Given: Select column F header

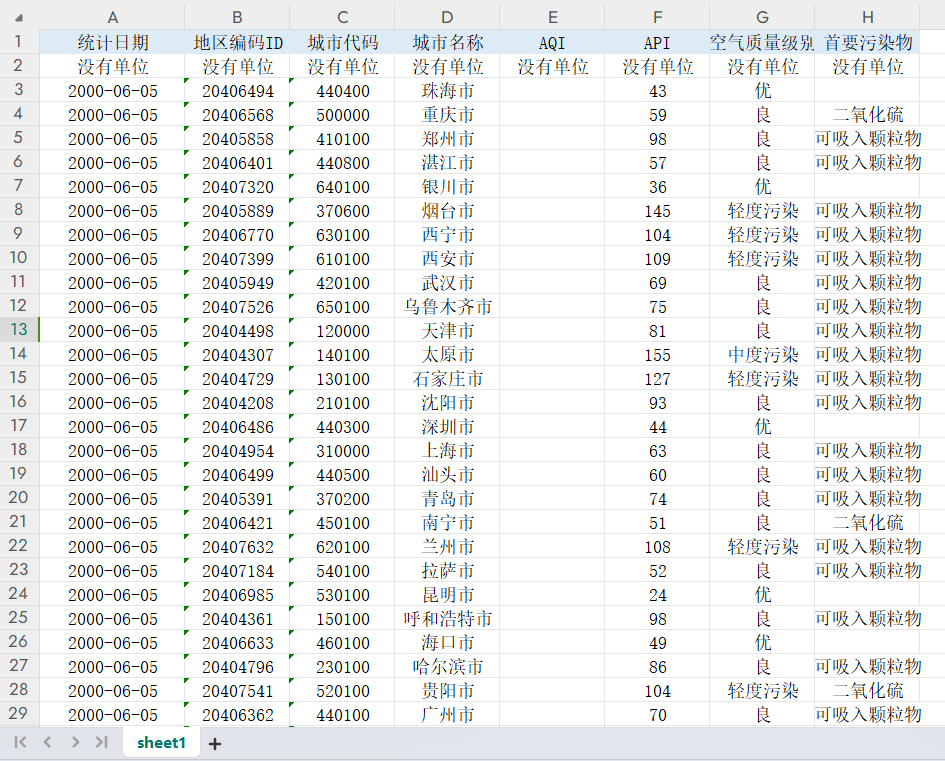Looking at the screenshot, I should pos(657,17).
